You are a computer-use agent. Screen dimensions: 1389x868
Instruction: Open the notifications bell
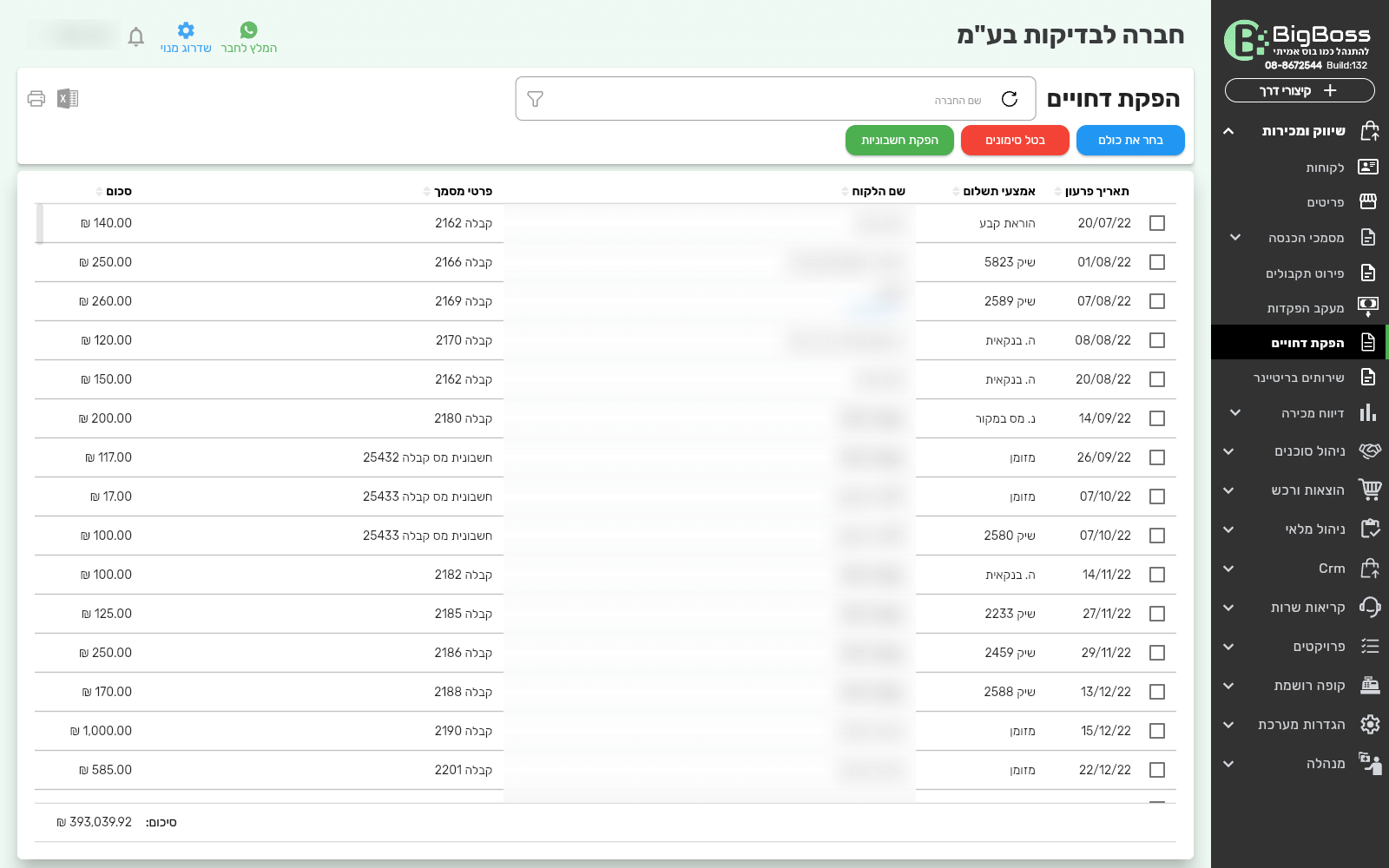pyautogui.click(x=136, y=37)
